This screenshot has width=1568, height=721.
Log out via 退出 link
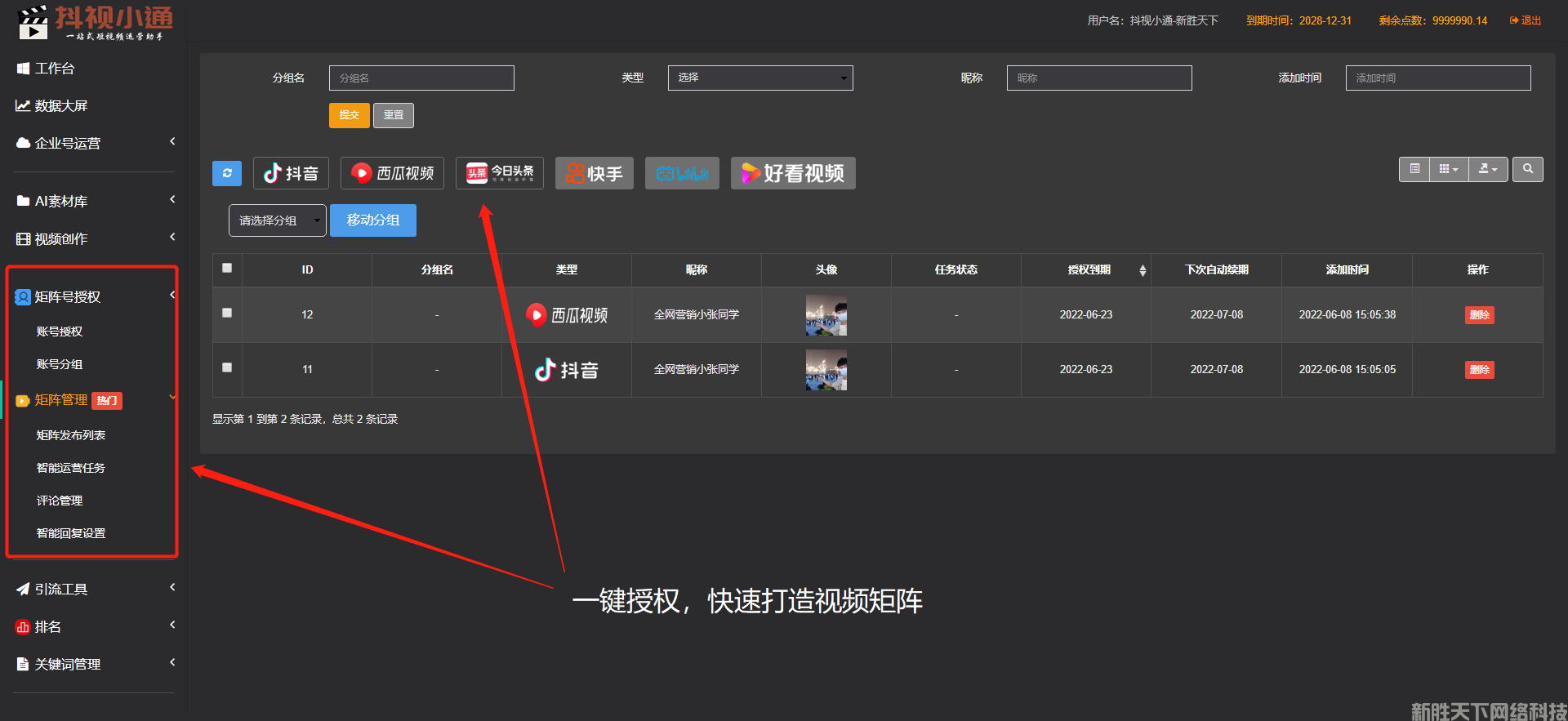(x=1526, y=20)
